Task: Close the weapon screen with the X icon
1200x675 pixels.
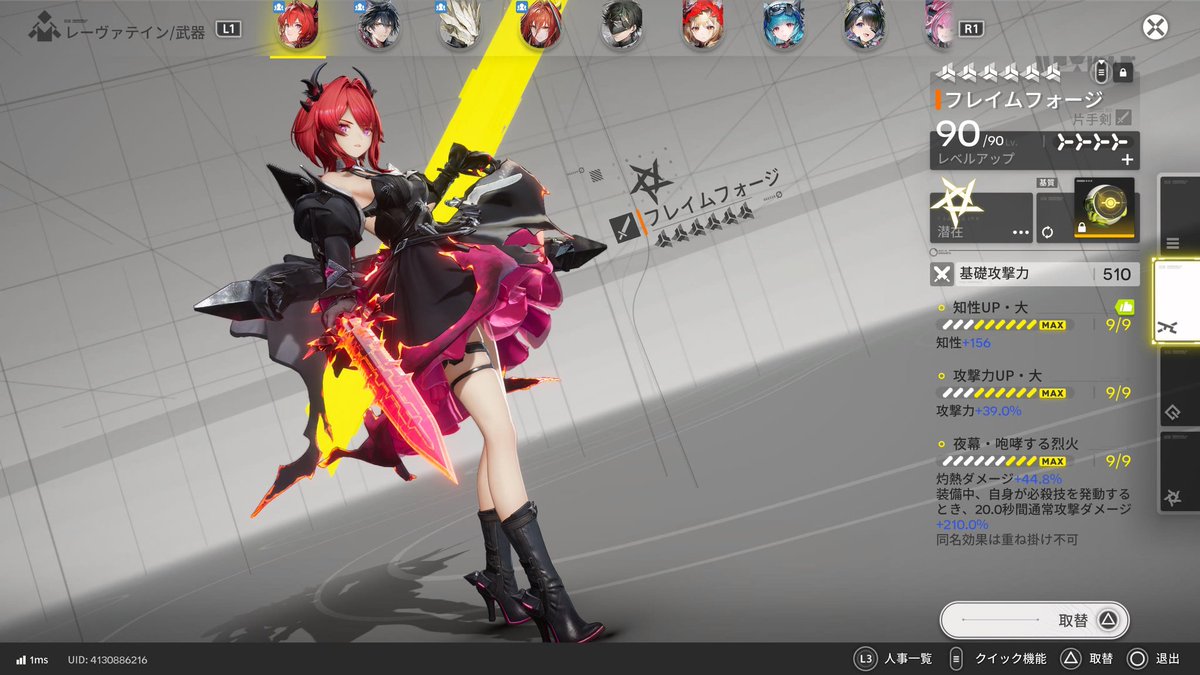Action: click(x=1155, y=28)
